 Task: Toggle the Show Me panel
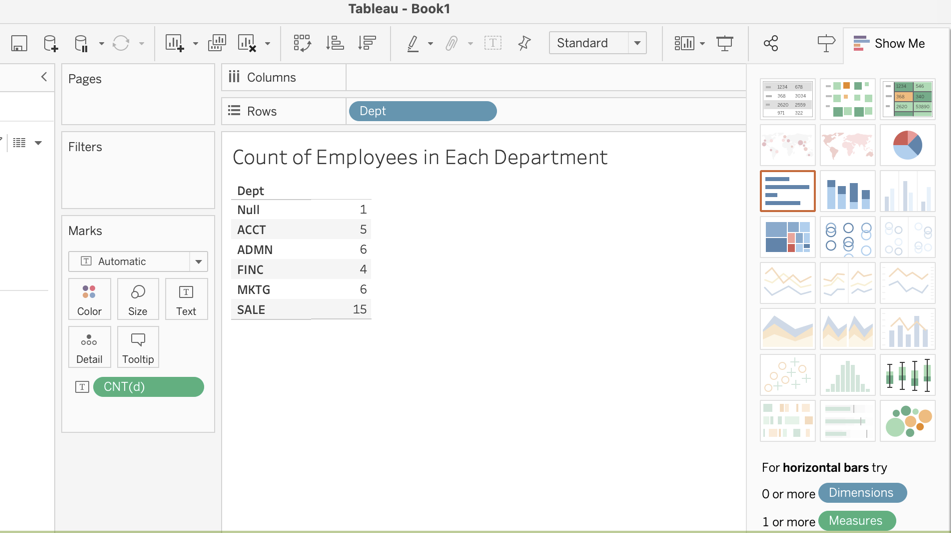(x=888, y=43)
